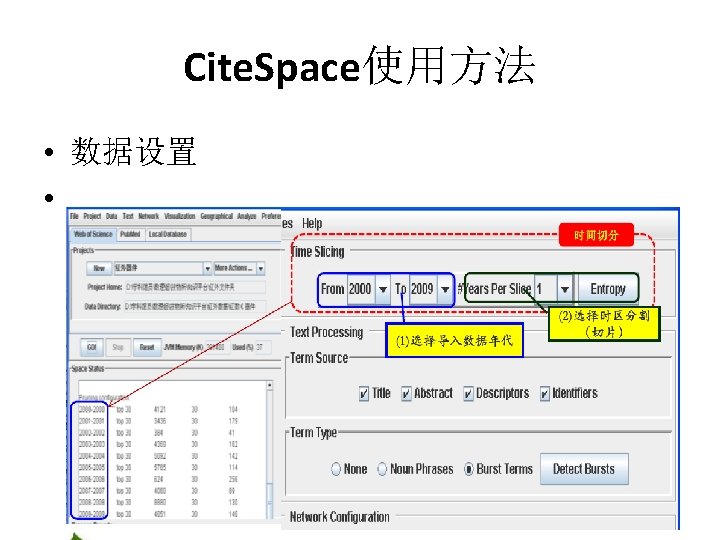This screenshot has width=720, height=540.
Task: Click the Term Source group label
Action: pos(319,358)
